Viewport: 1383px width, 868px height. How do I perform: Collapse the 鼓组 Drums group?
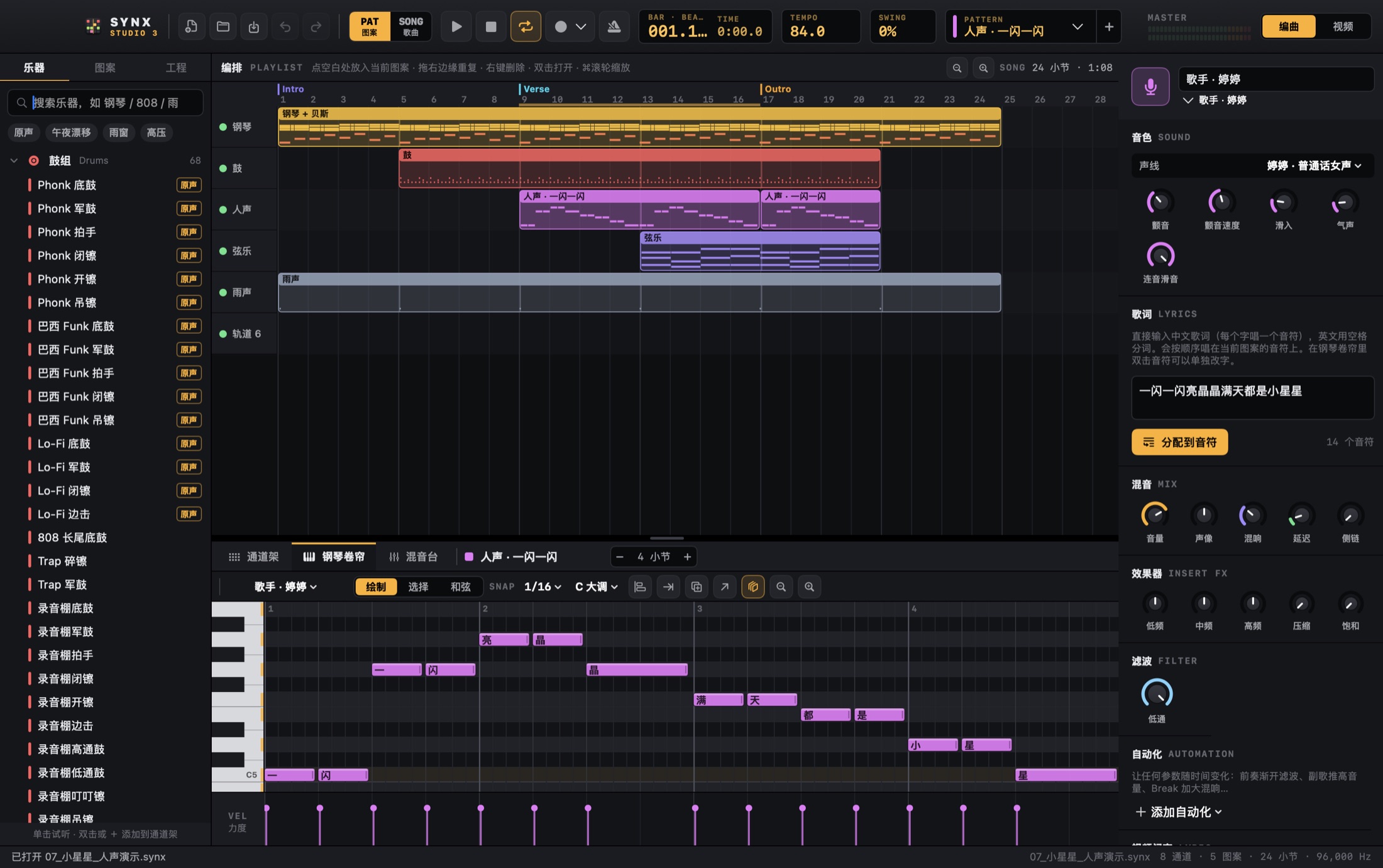tap(14, 160)
